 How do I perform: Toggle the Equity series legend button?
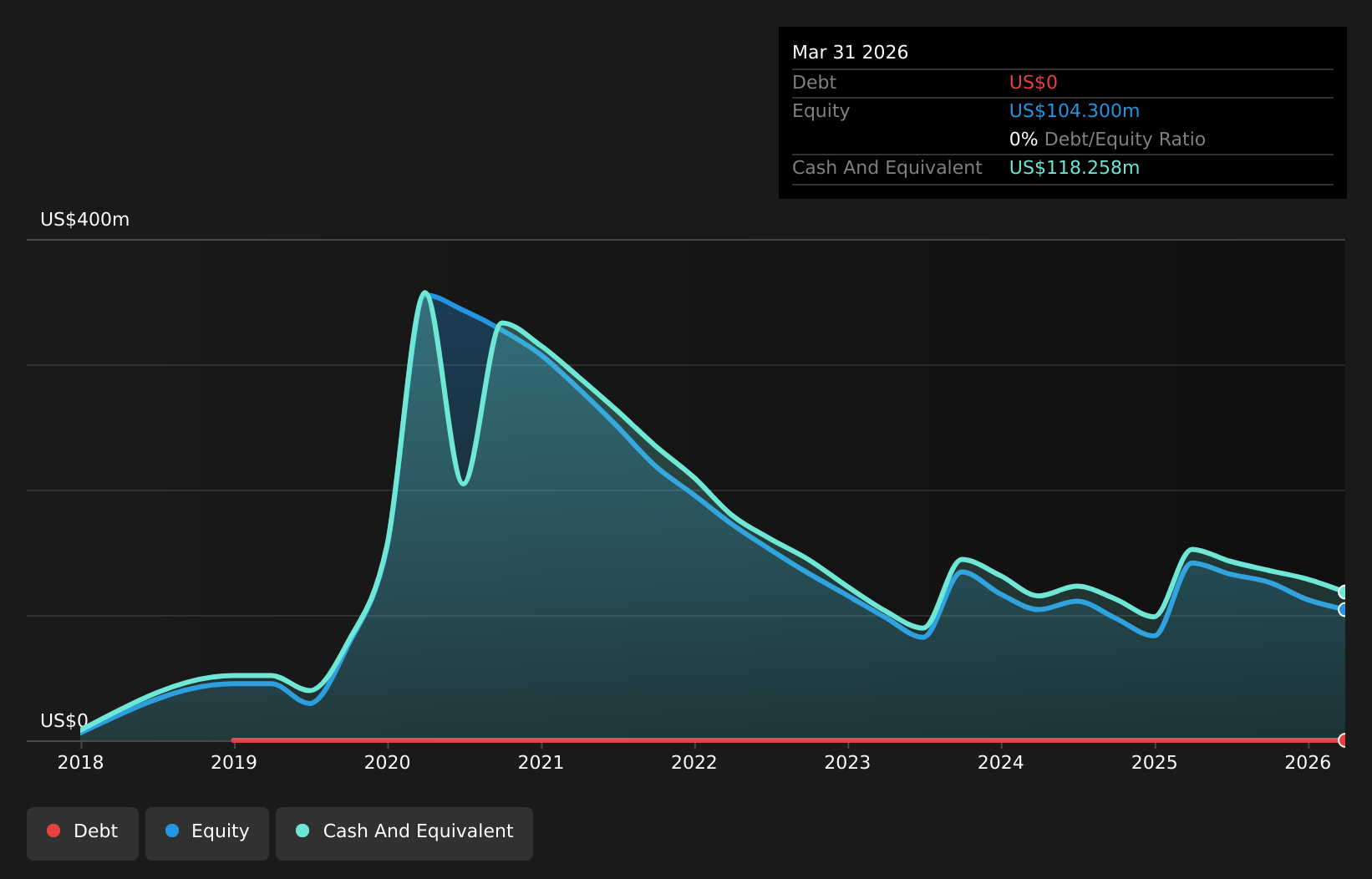click(x=207, y=833)
